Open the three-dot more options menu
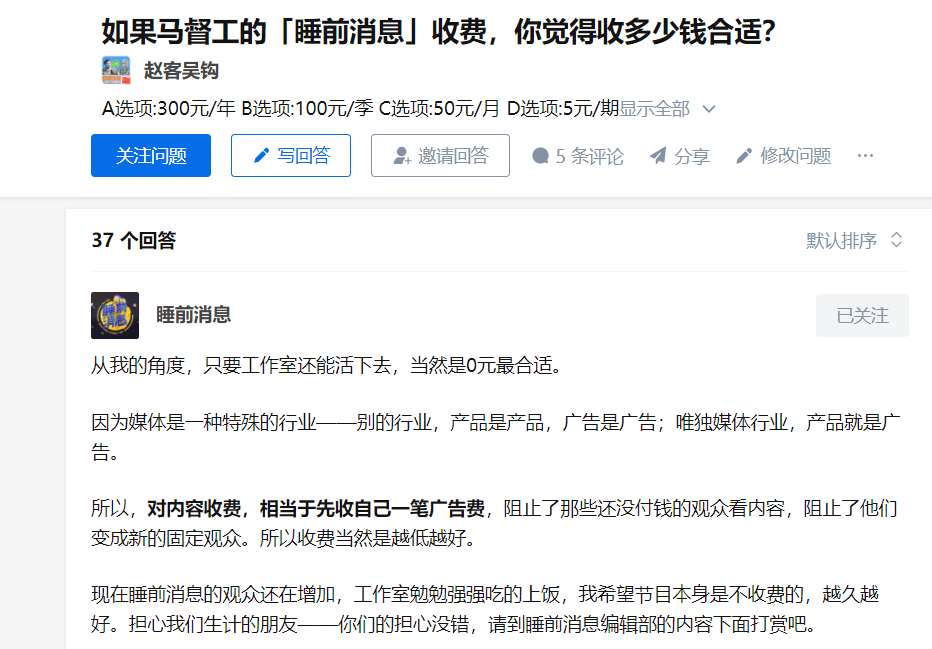 click(x=865, y=156)
